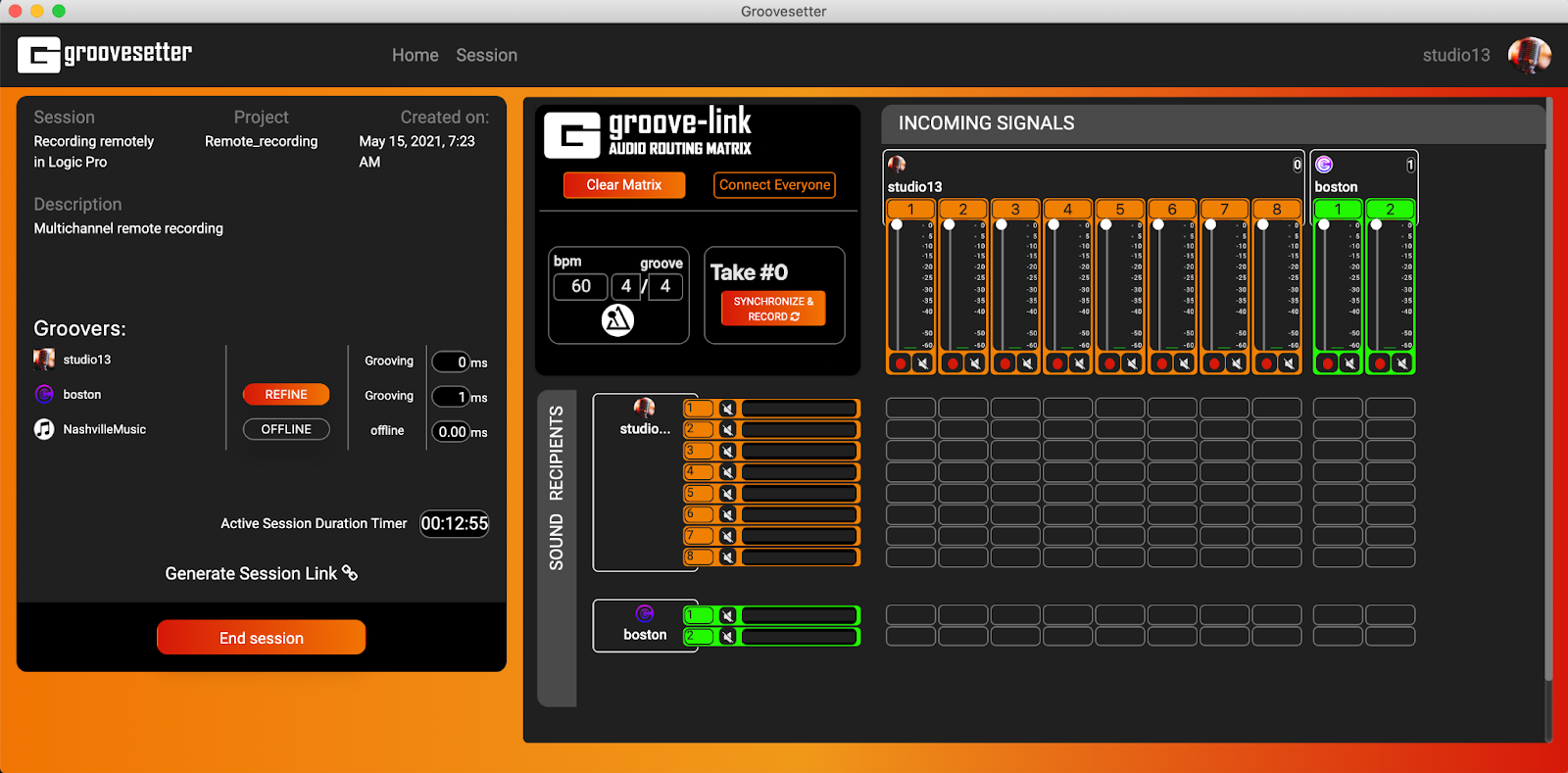Arm record on studio13 incoming channel 2
This screenshot has width=1568, height=773.
(x=953, y=363)
